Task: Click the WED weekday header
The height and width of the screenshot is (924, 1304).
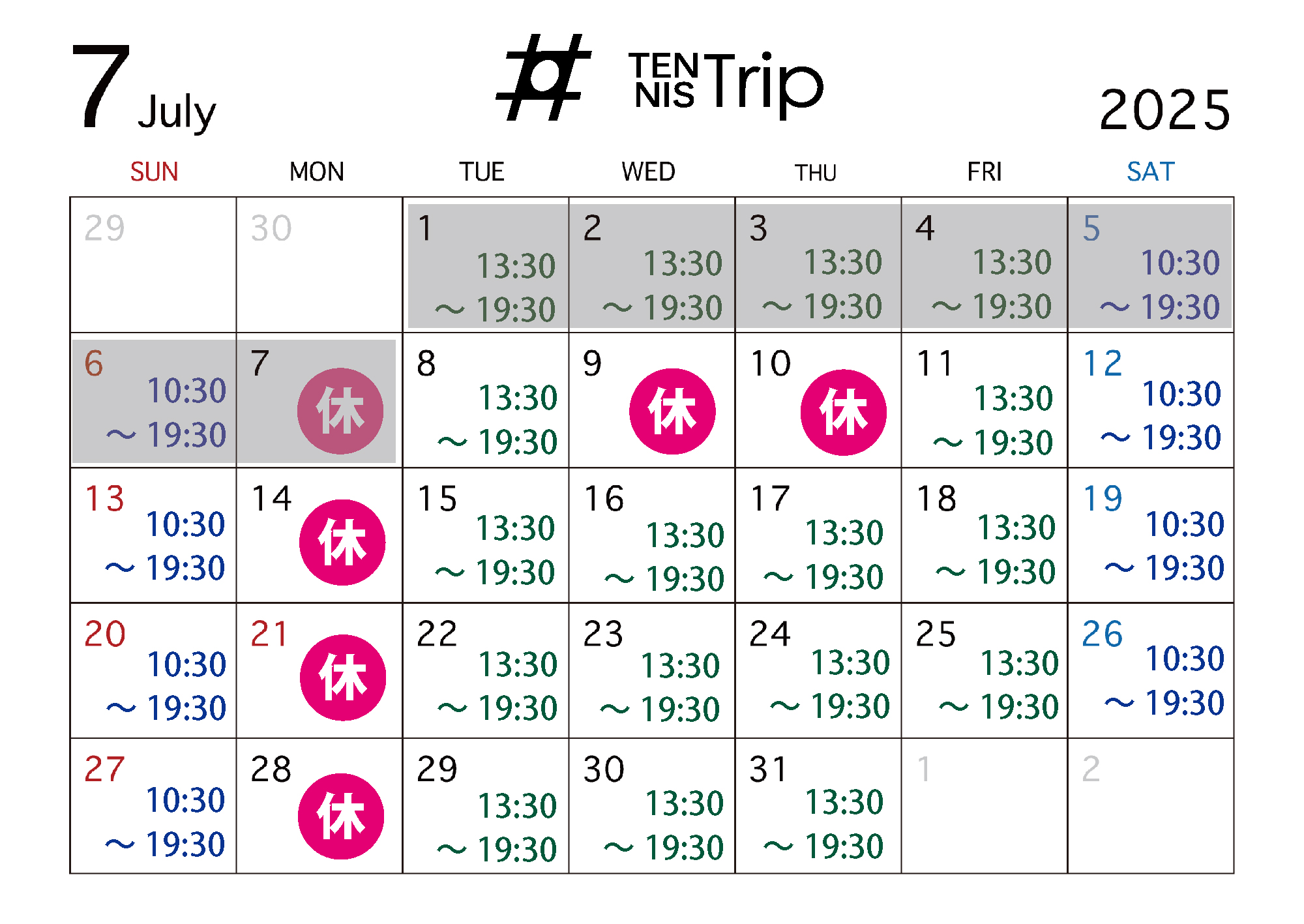Action: (648, 172)
